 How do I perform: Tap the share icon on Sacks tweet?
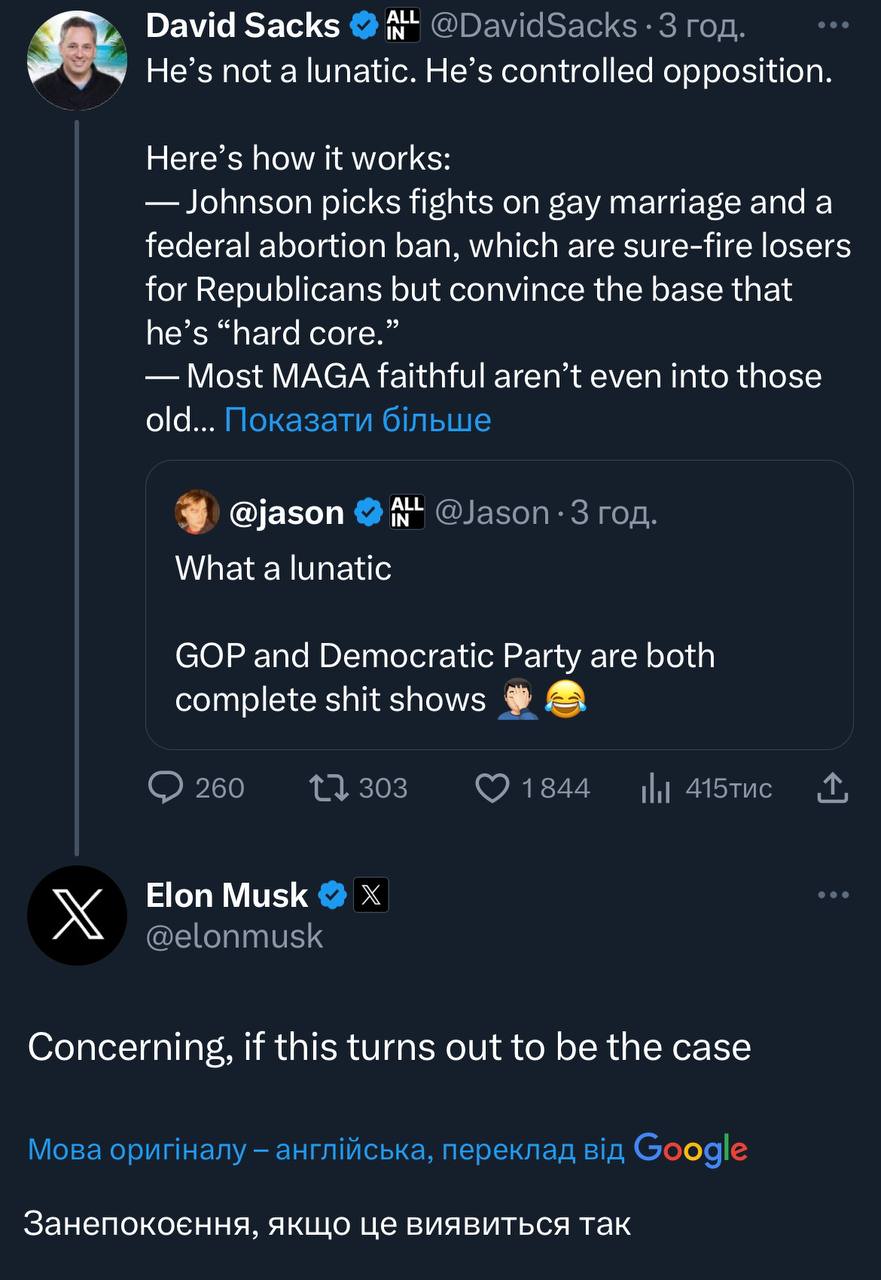click(832, 788)
